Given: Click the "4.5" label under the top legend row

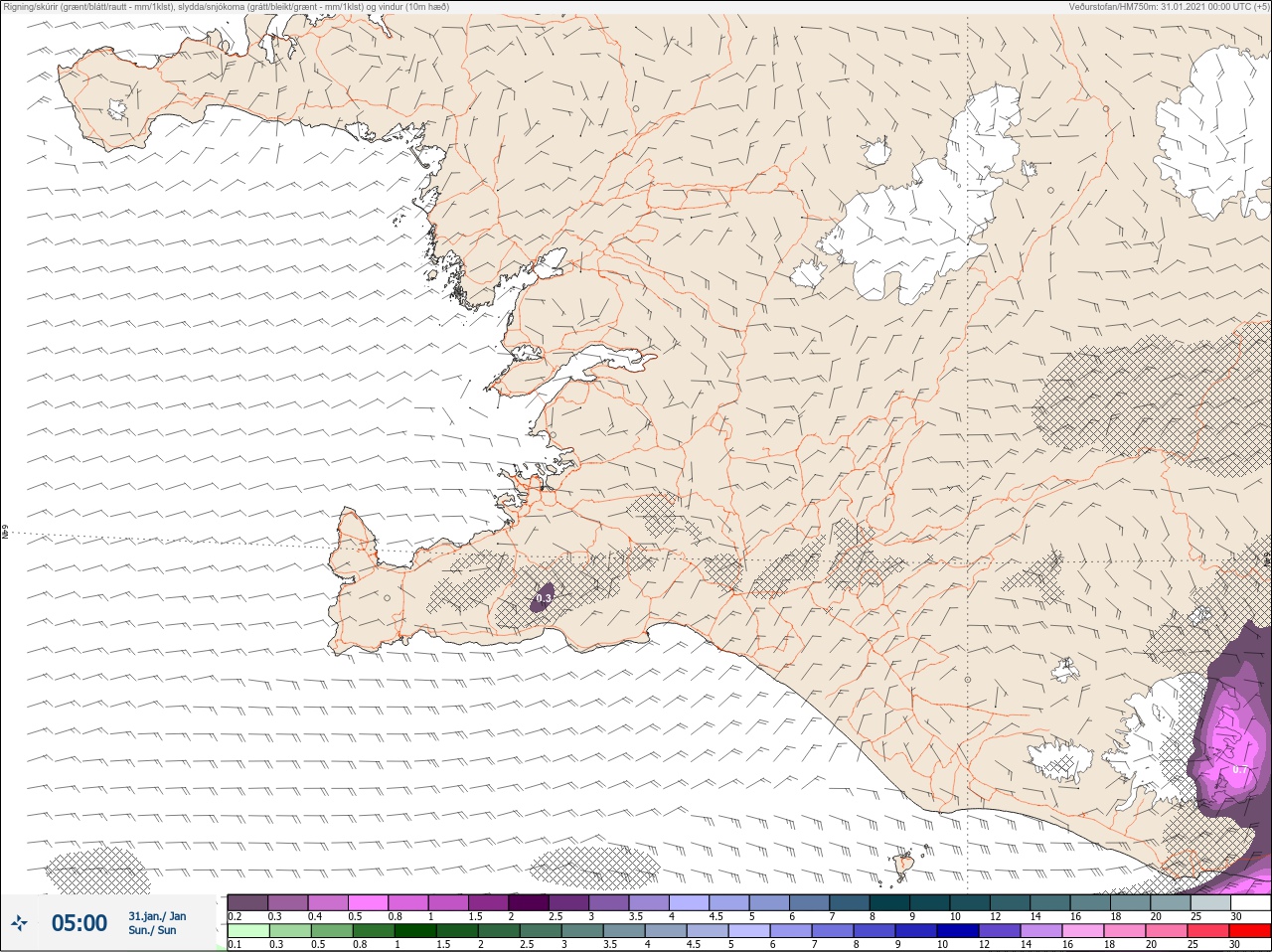Looking at the screenshot, I should click(715, 916).
